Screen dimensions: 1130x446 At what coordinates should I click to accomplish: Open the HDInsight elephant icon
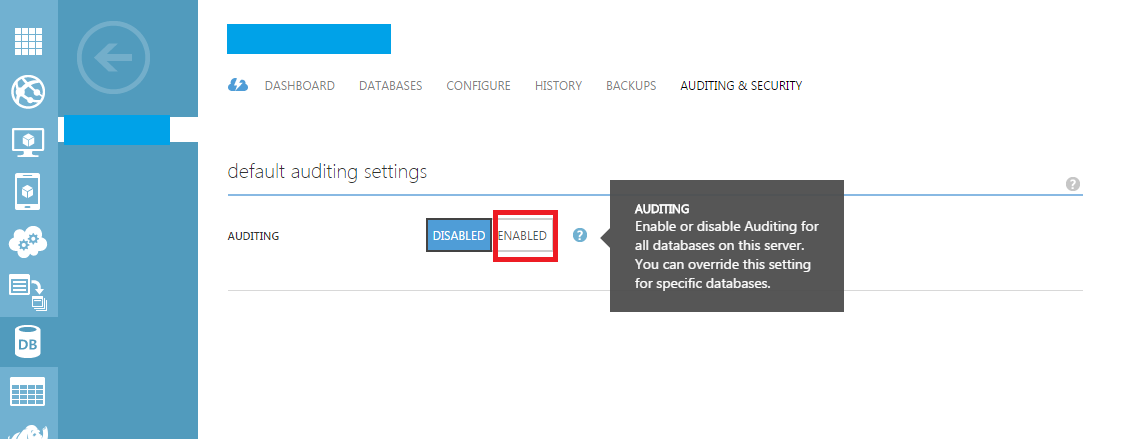point(28,432)
